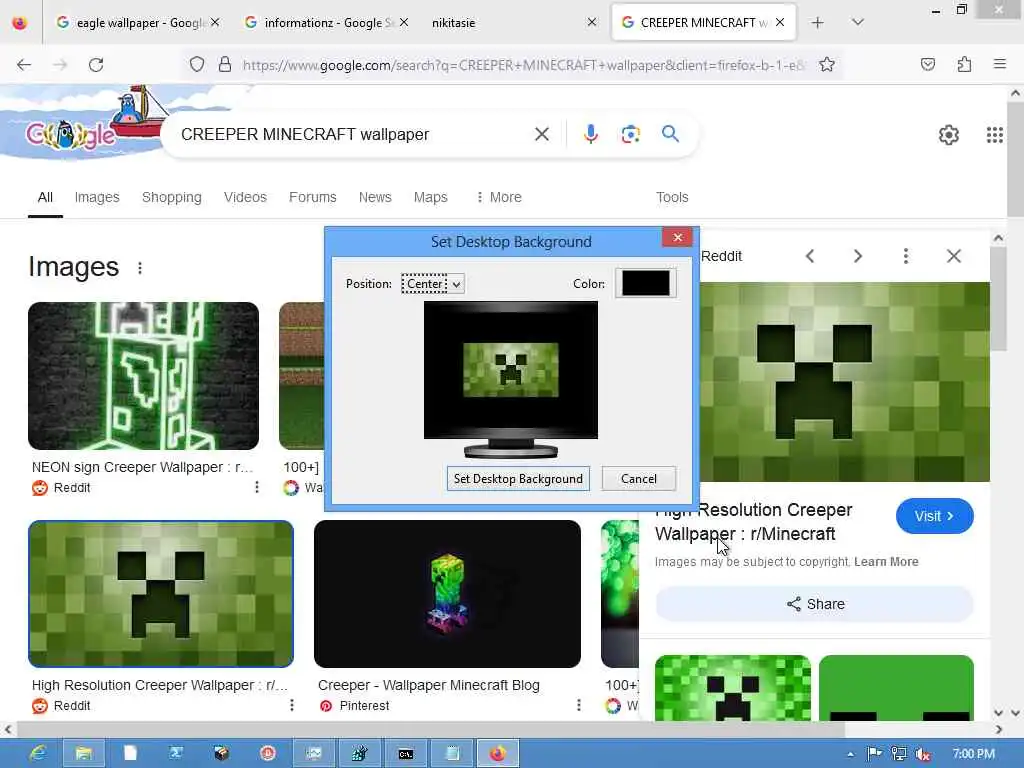Show hidden system tray icons
1024x768 pixels.
tap(850, 754)
